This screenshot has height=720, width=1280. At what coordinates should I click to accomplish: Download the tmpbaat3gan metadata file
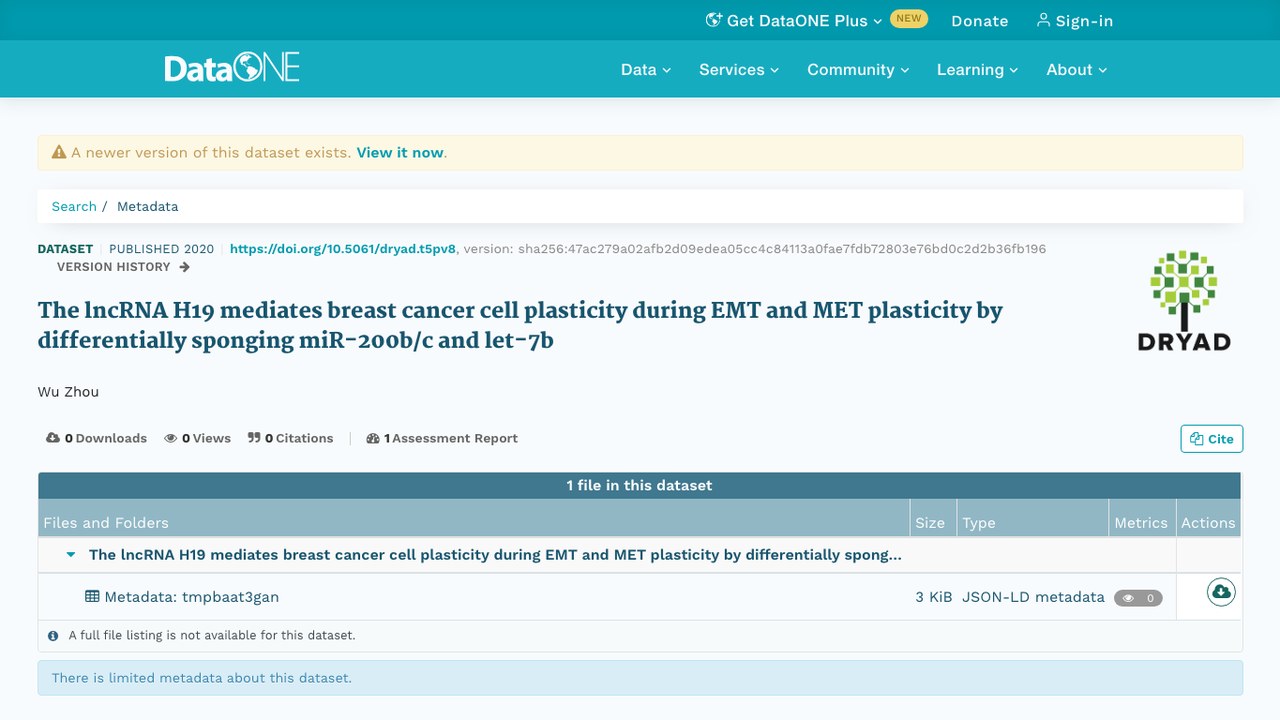[x=1221, y=593]
